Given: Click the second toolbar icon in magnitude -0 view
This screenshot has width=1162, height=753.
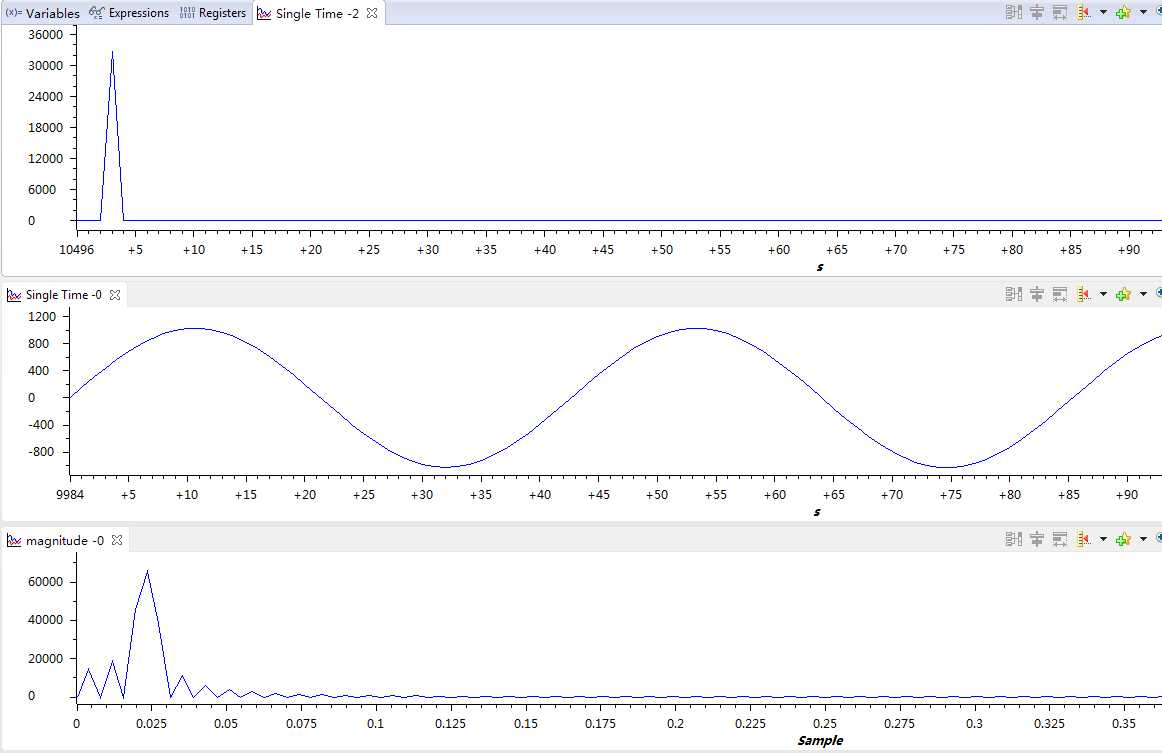Looking at the screenshot, I should [x=1037, y=539].
